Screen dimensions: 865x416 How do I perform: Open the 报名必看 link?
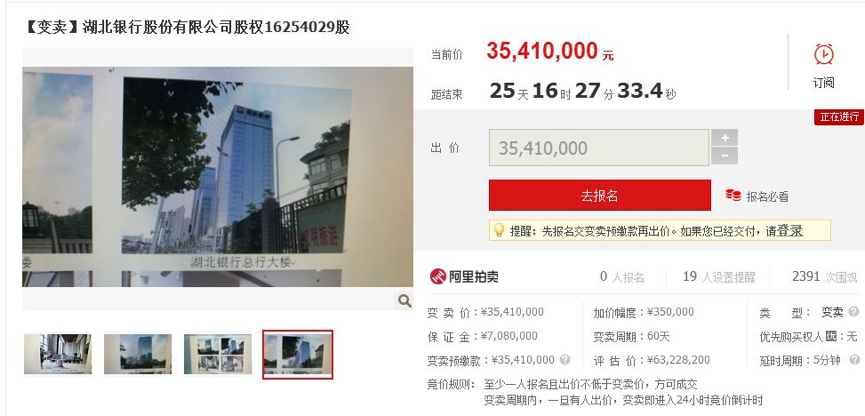[x=767, y=196]
